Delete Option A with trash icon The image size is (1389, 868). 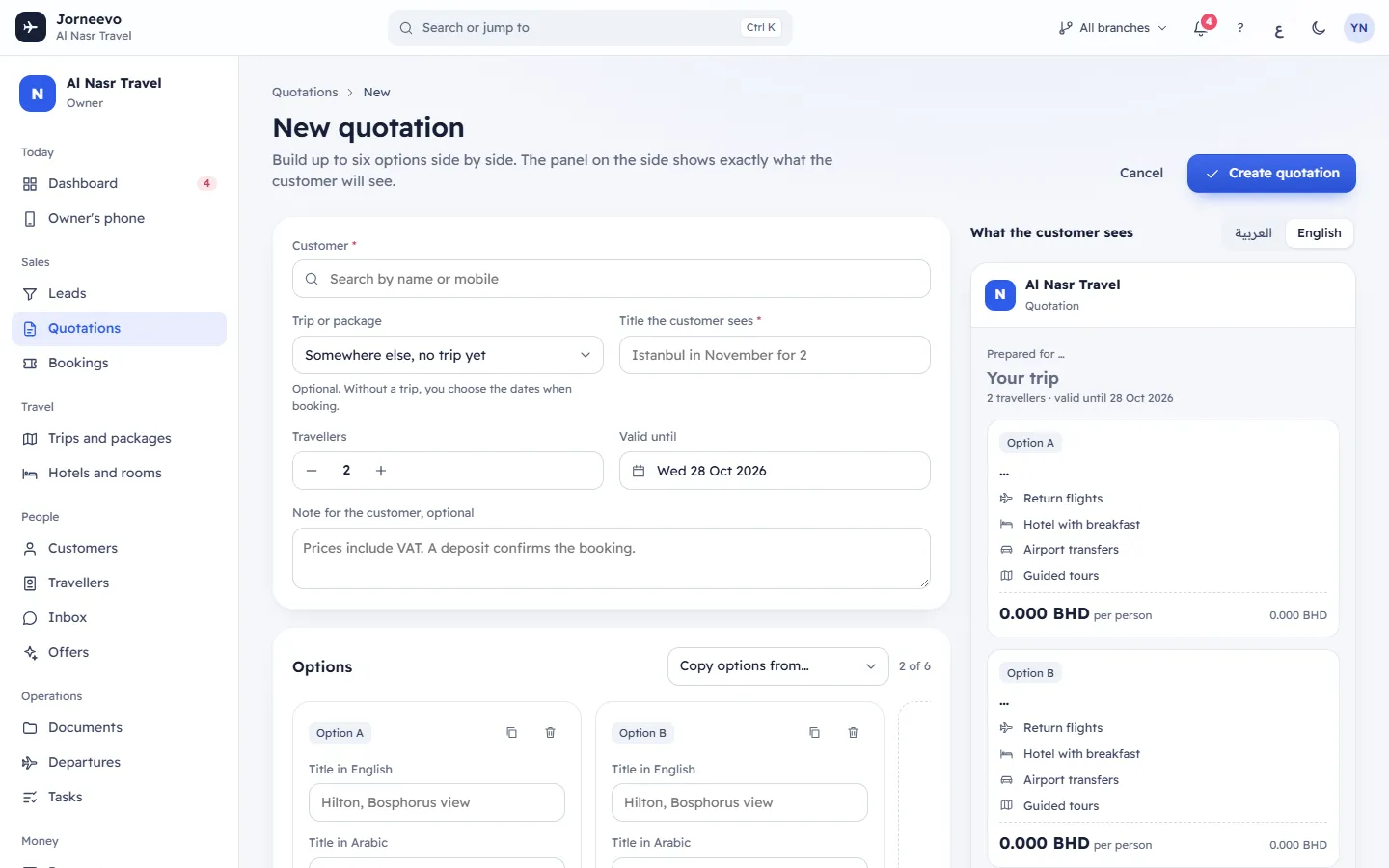coord(551,733)
